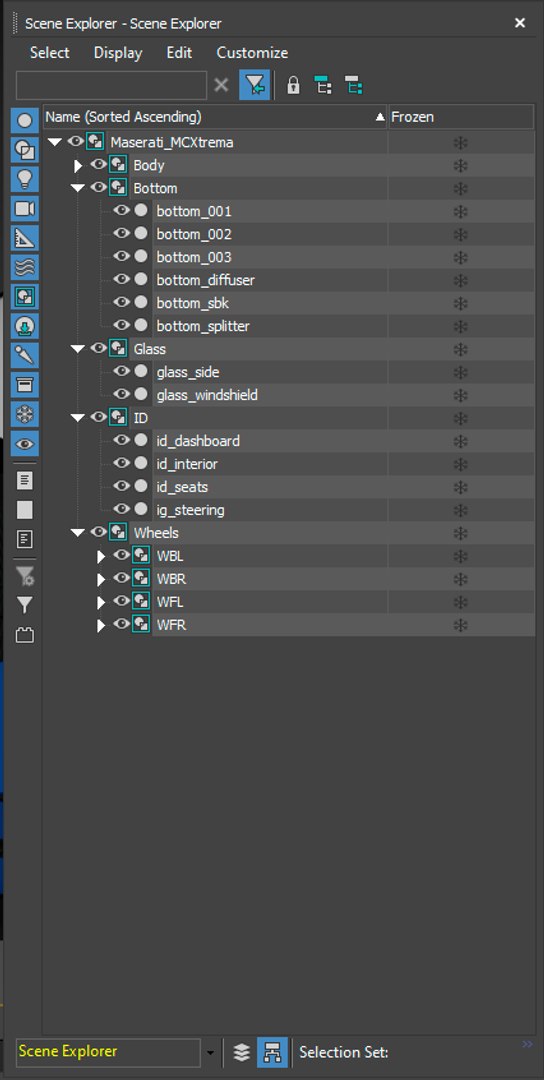Close the Scene Explorer window
This screenshot has width=544, height=1080.
tap(520, 23)
